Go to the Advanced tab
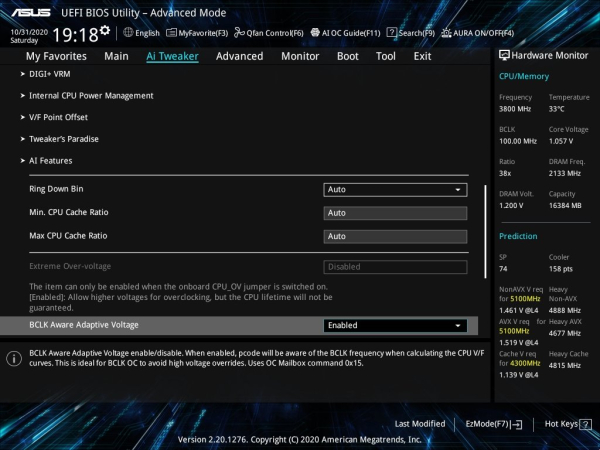The width and height of the screenshot is (600, 450). (240, 56)
